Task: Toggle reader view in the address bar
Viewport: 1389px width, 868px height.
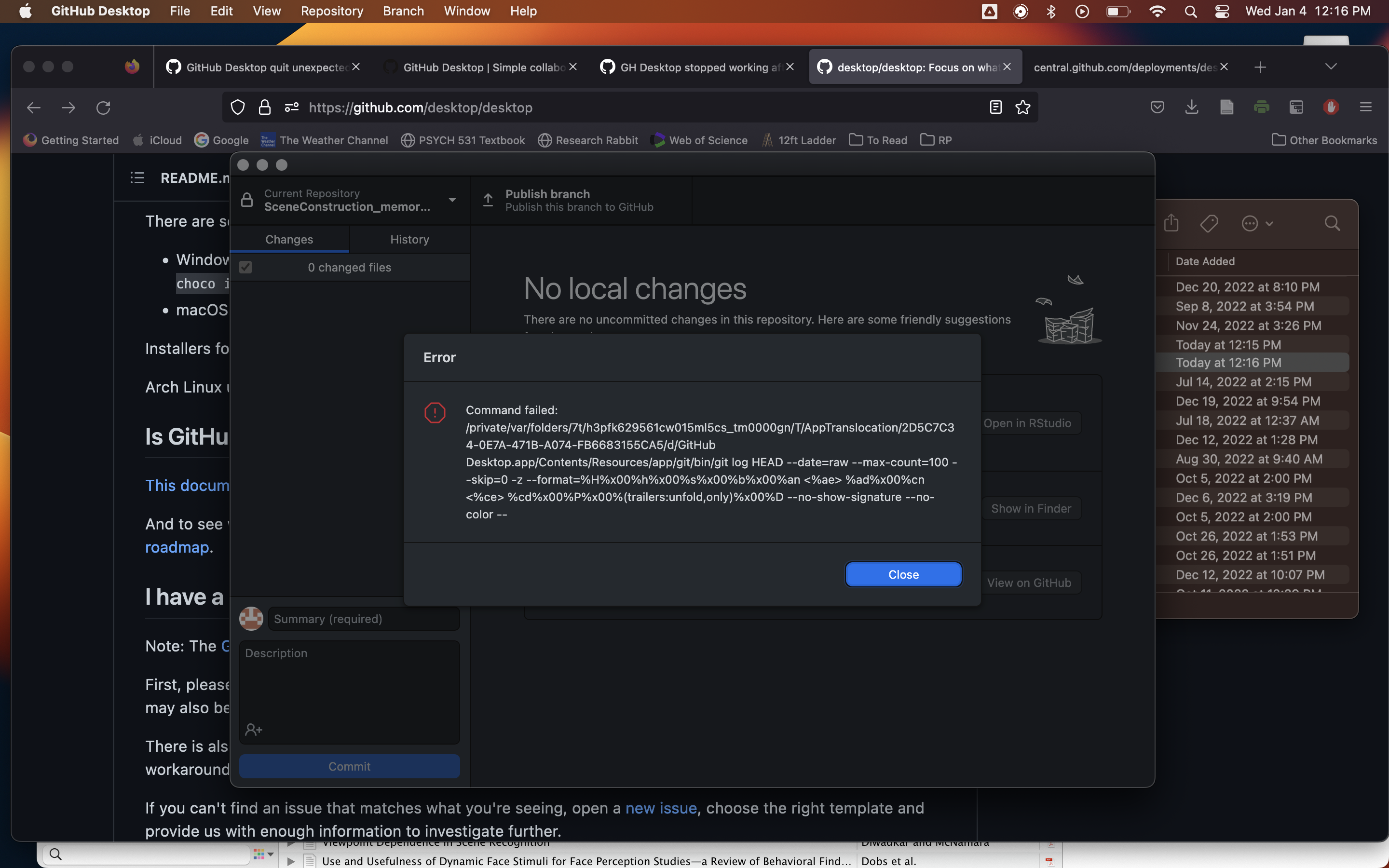Action: tap(994, 107)
